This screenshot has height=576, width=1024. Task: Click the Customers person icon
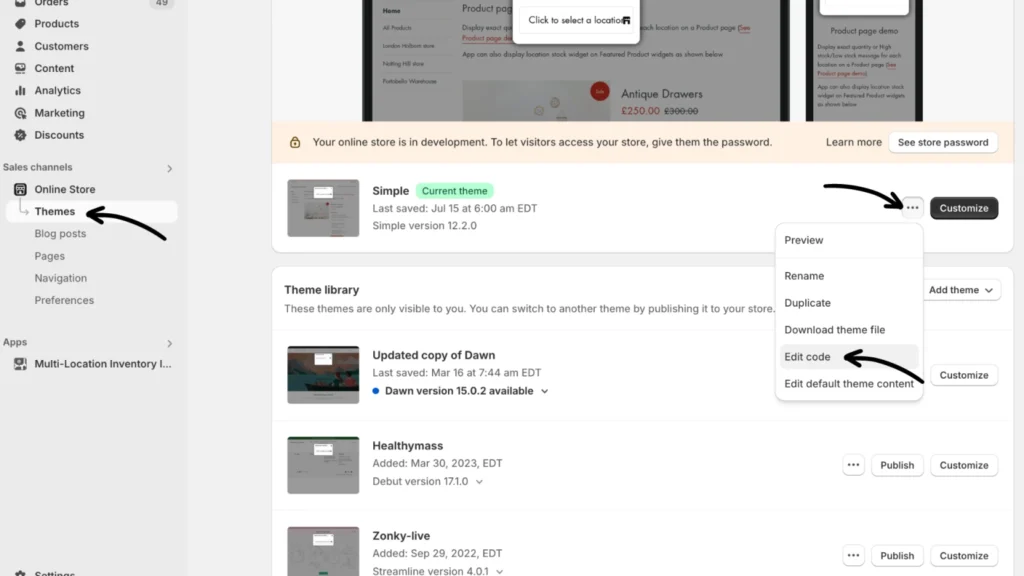pos(20,46)
